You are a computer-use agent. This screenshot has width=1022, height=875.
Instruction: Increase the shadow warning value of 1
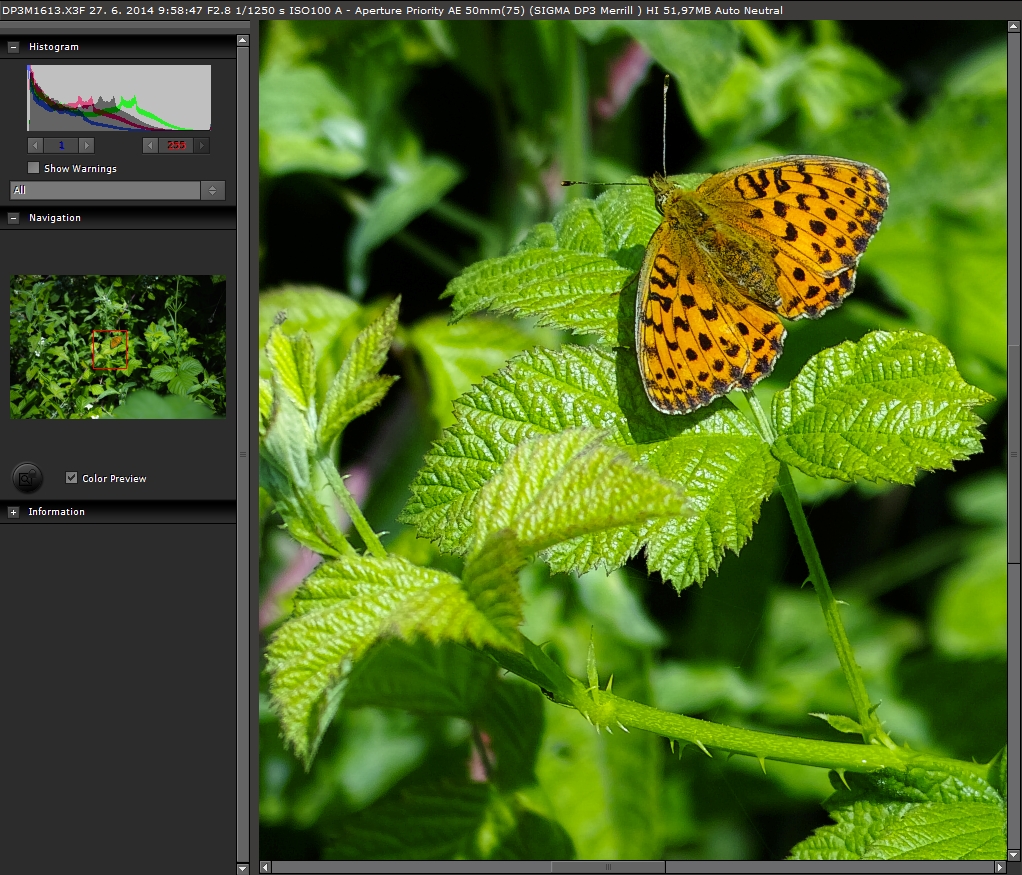[86, 145]
